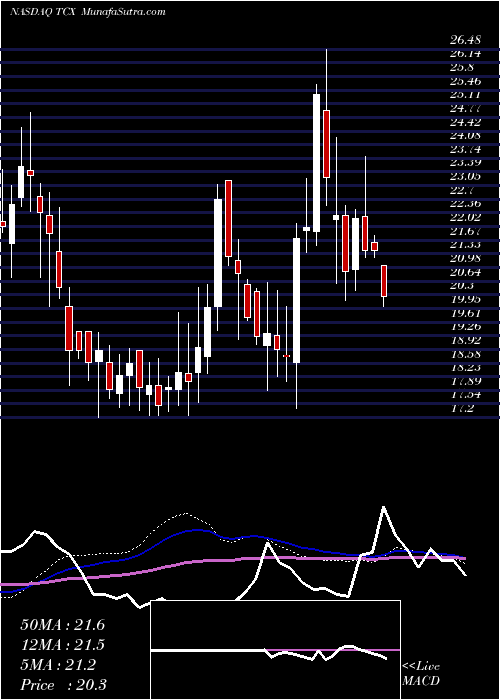Select the 20.3 price axis label
Image resolution: width=500 pixels, height=700 pixels.
click(462, 285)
